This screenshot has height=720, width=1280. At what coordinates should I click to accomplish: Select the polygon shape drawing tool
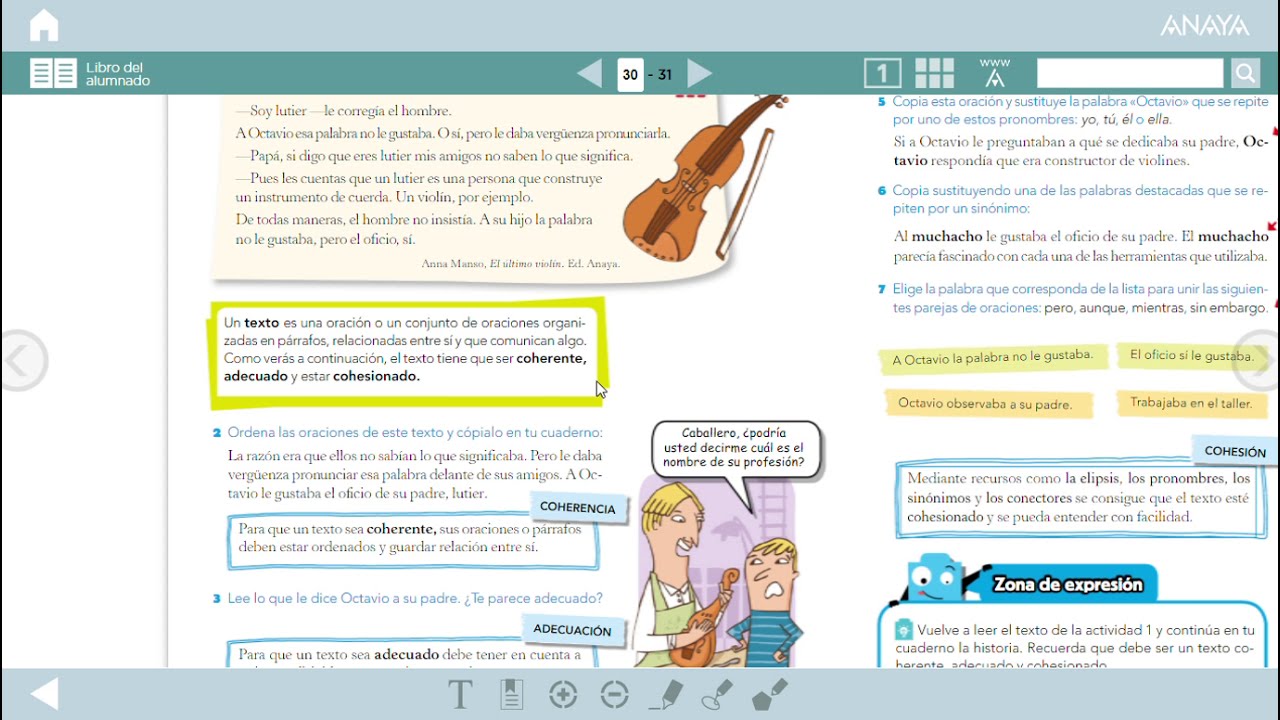(x=769, y=694)
